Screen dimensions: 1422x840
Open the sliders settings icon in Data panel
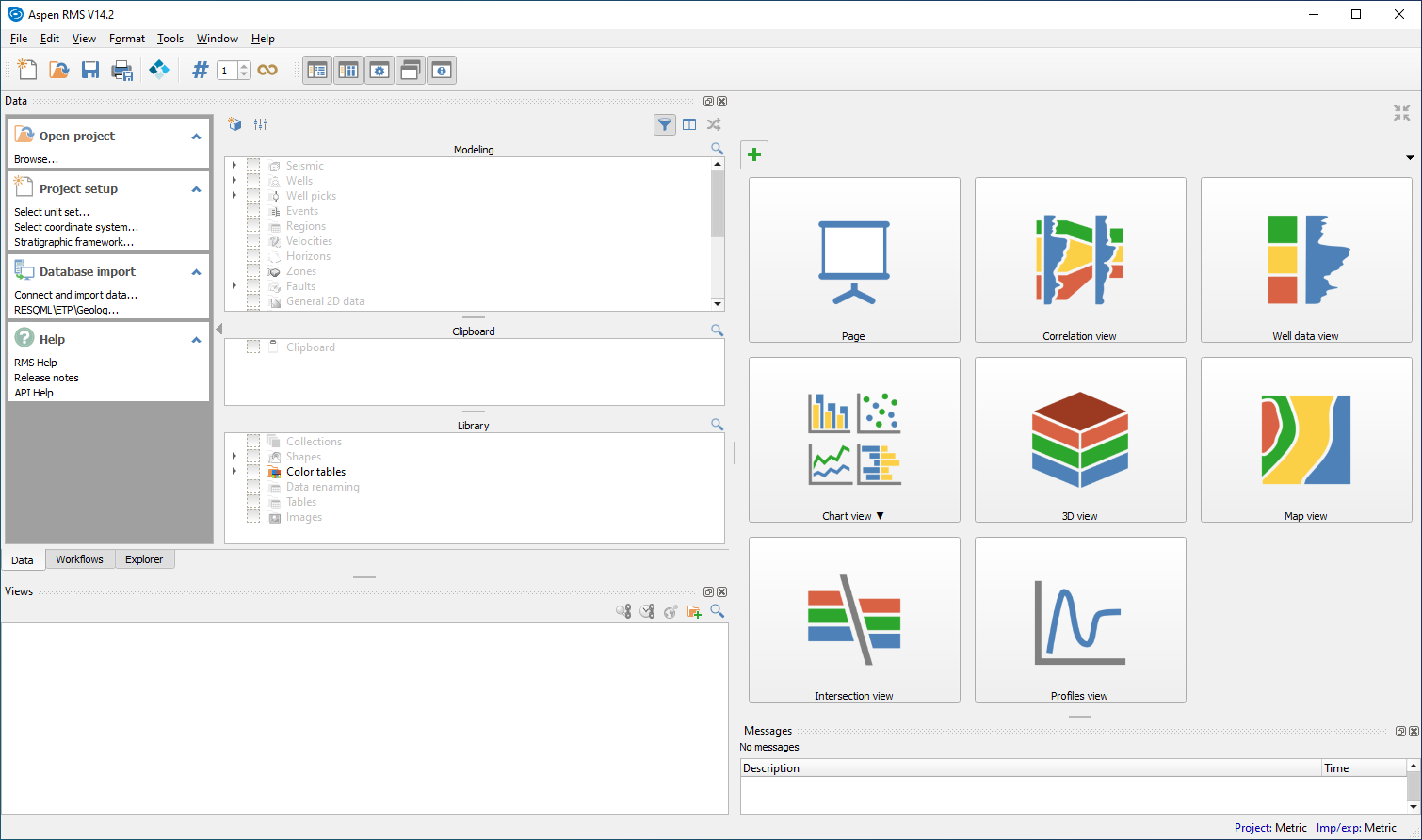[261, 124]
